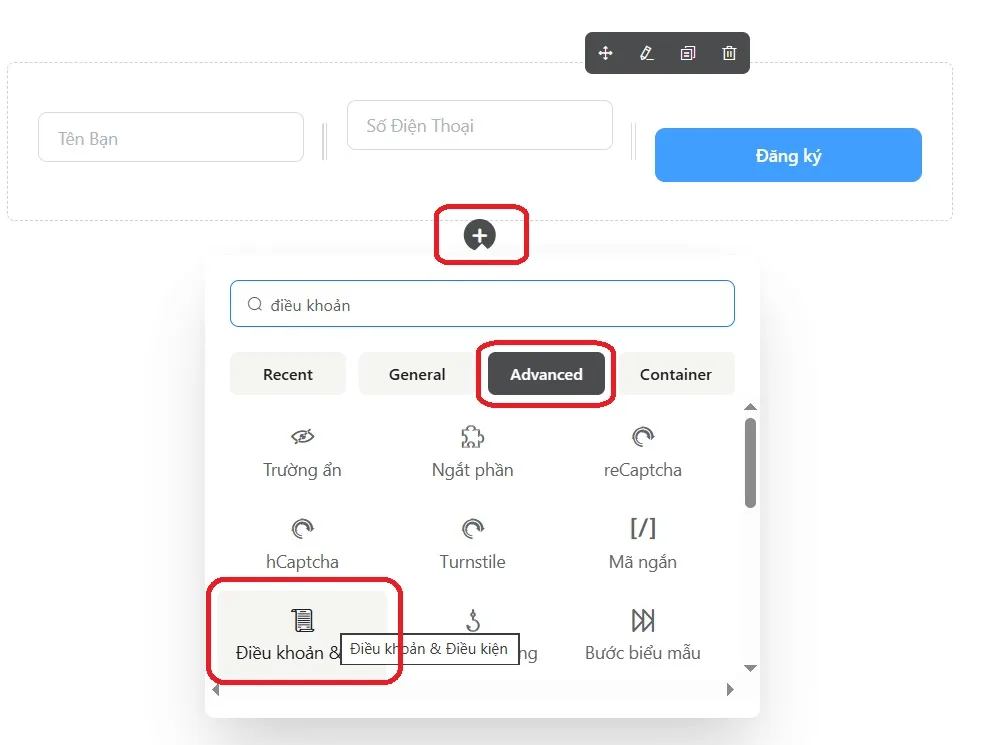This screenshot has height=745, width=1001.
Task: Click the trash Delete icon in the toolbar
Action: [728, 53]
